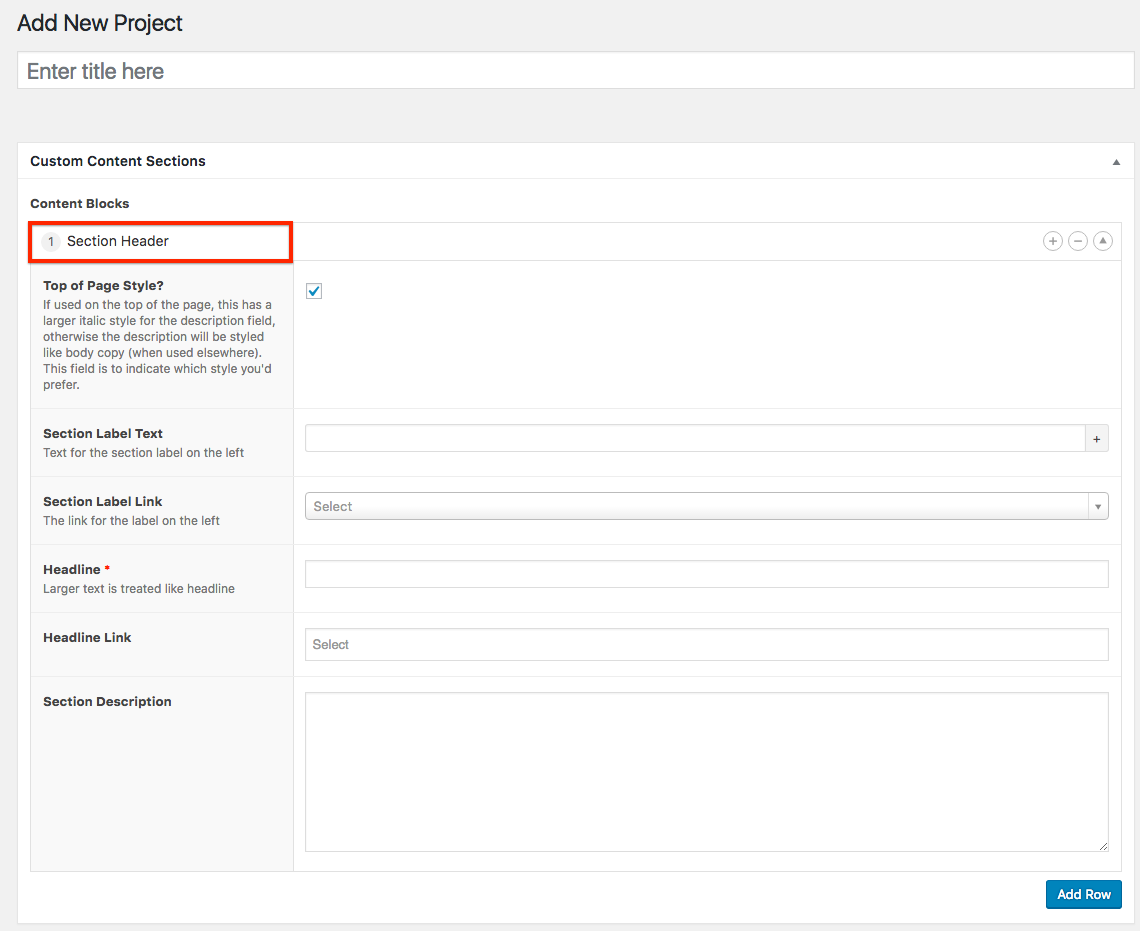Click the Section Description textarea resize grip

(1102, 846)
